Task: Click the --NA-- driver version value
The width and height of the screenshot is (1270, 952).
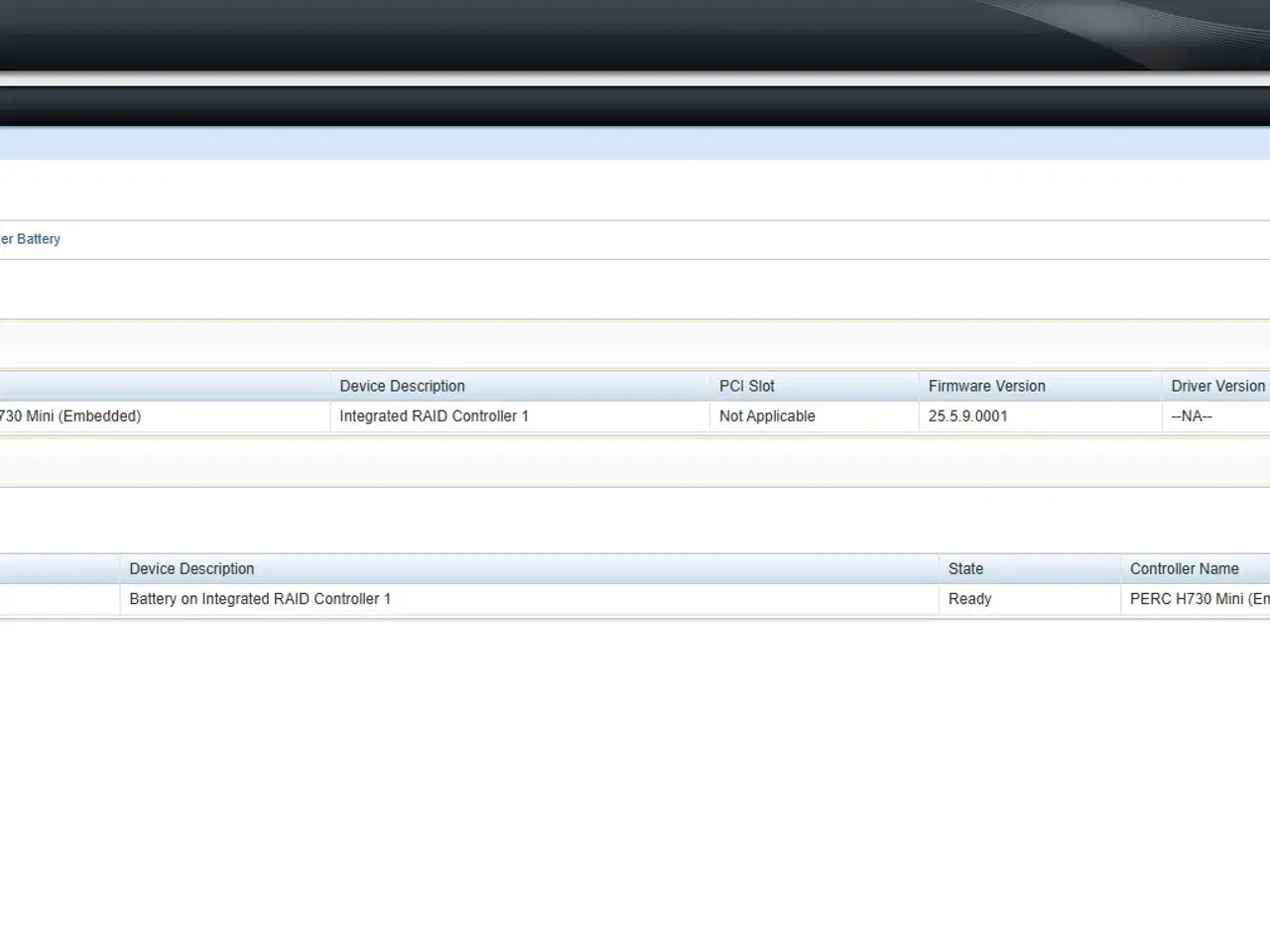Action: click(1191, 416)
